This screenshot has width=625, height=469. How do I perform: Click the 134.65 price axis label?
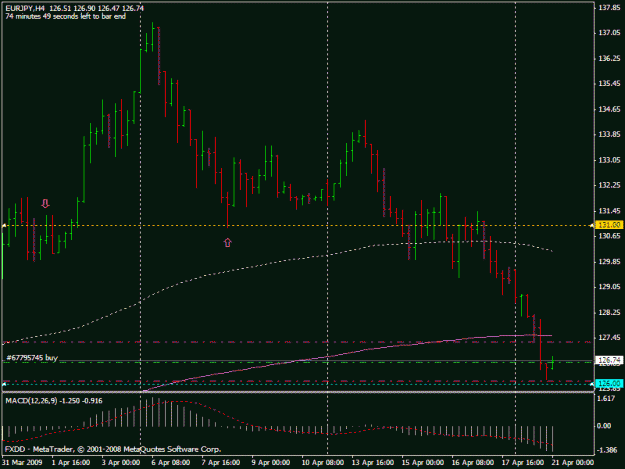609,109
